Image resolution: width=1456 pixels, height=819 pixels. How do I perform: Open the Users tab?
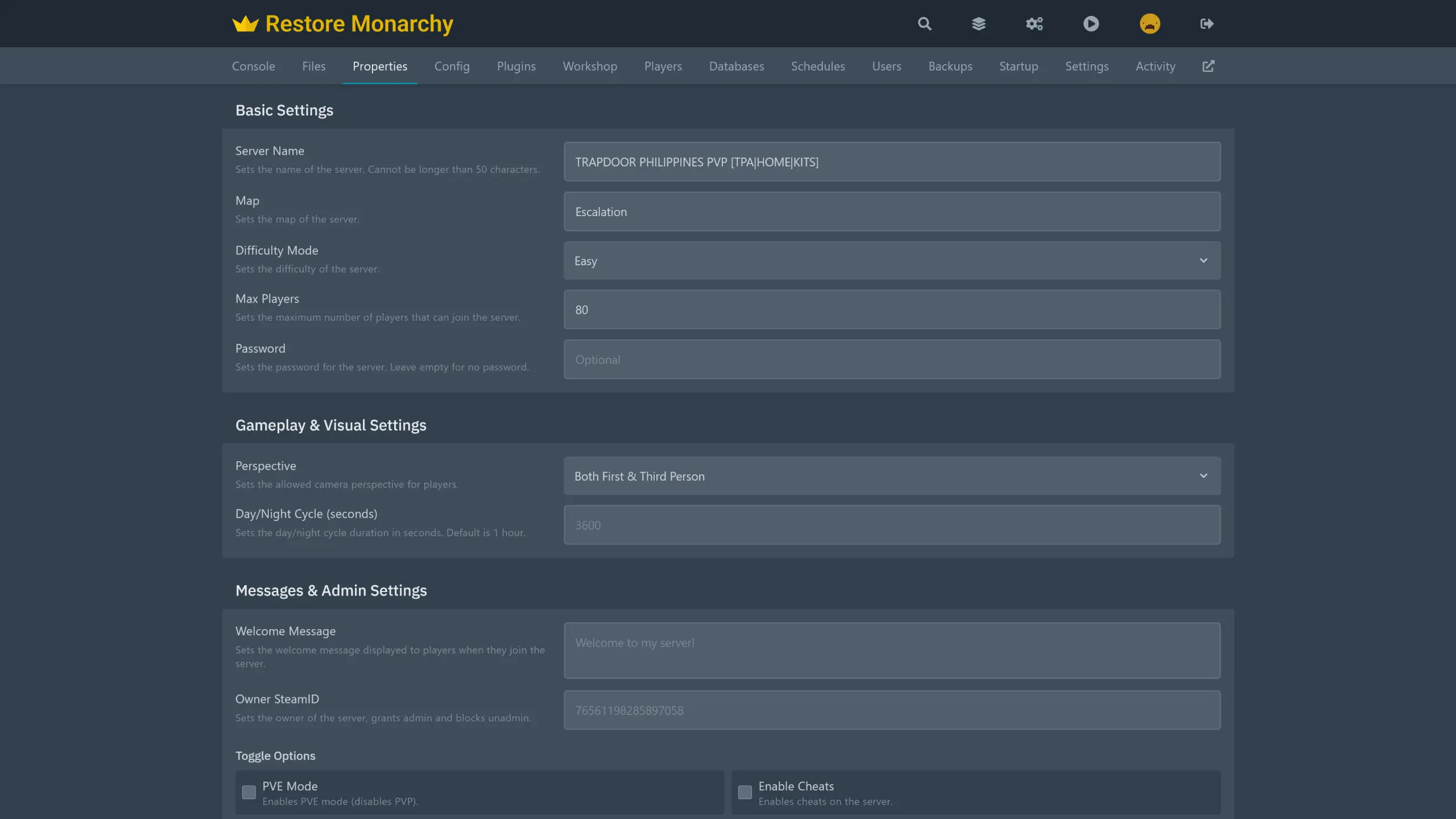pyautogui.click(x=886, y=67)
